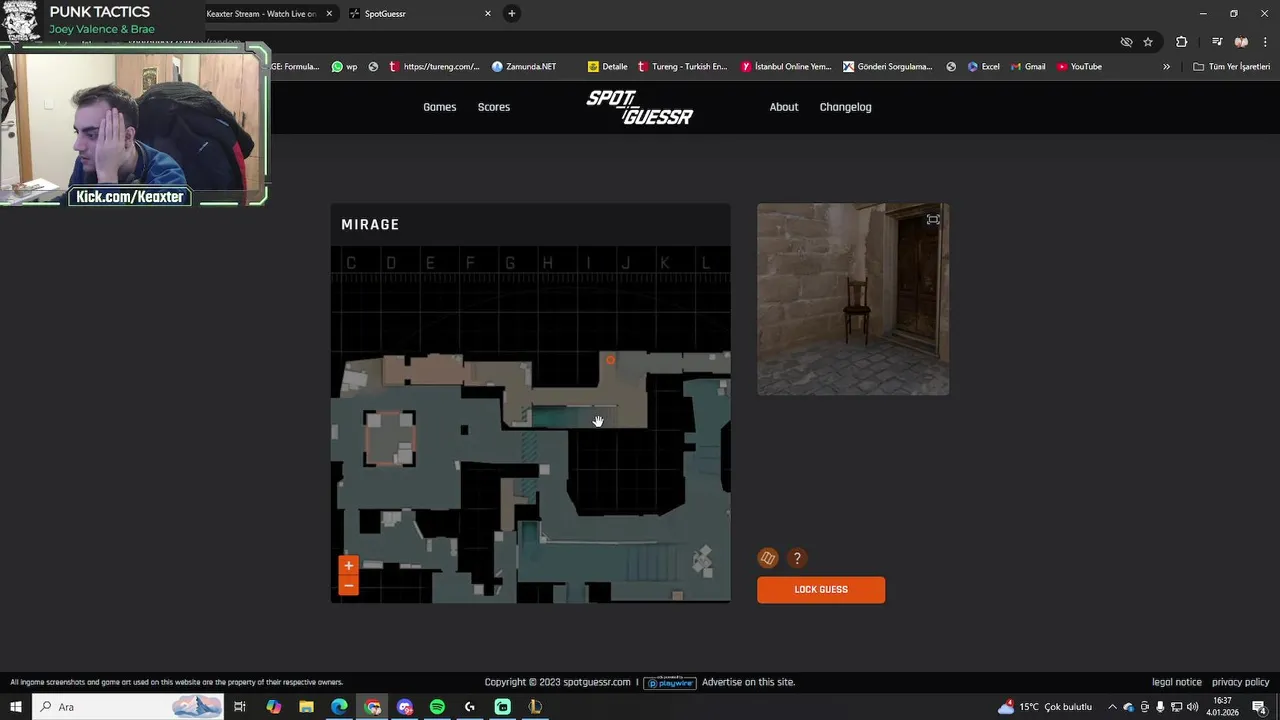Open the weather widget showing 15°C
The width and height of the screenshot is (1280, 720).
coord(1045,707)
